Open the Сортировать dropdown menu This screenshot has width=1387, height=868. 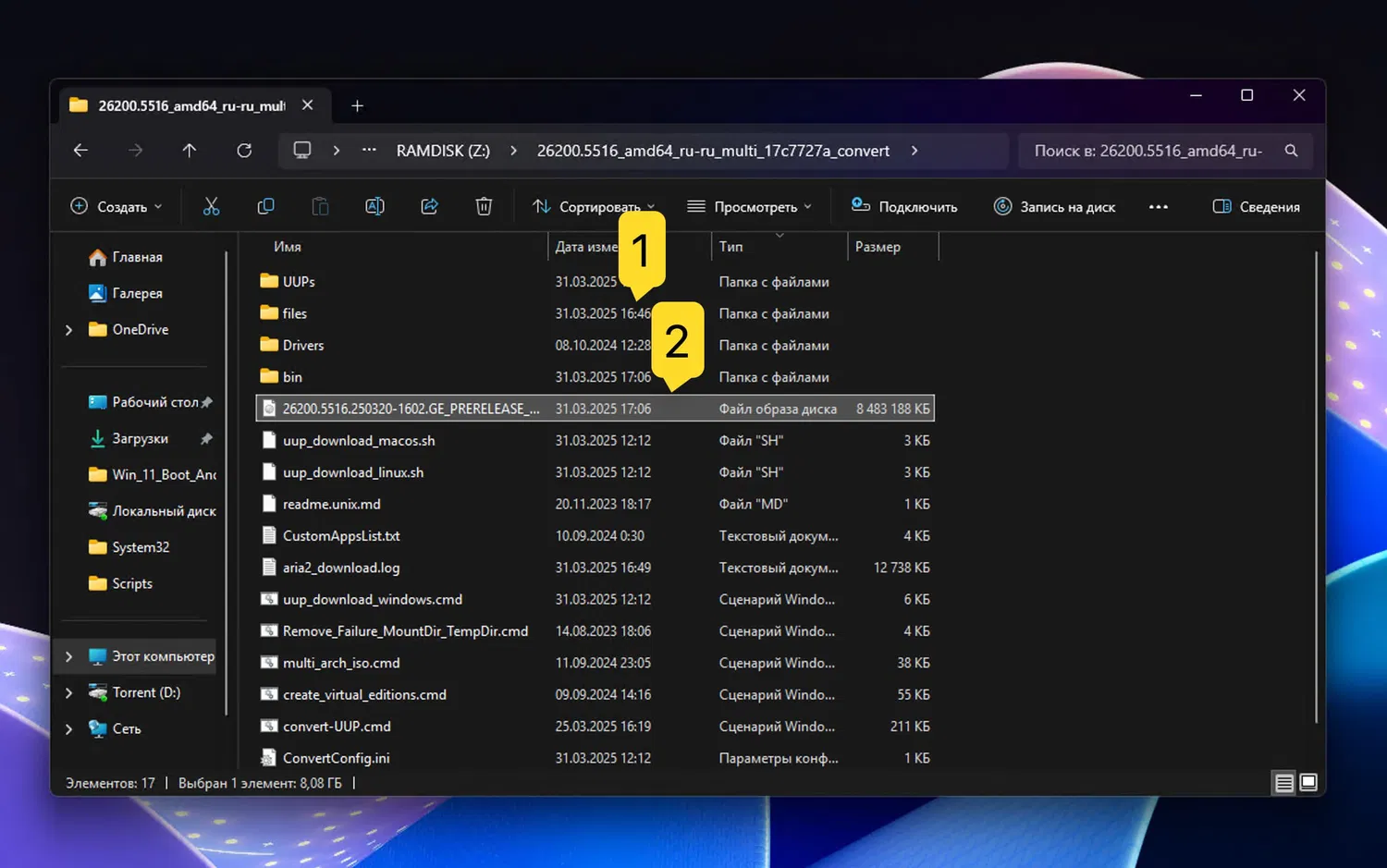593,207
